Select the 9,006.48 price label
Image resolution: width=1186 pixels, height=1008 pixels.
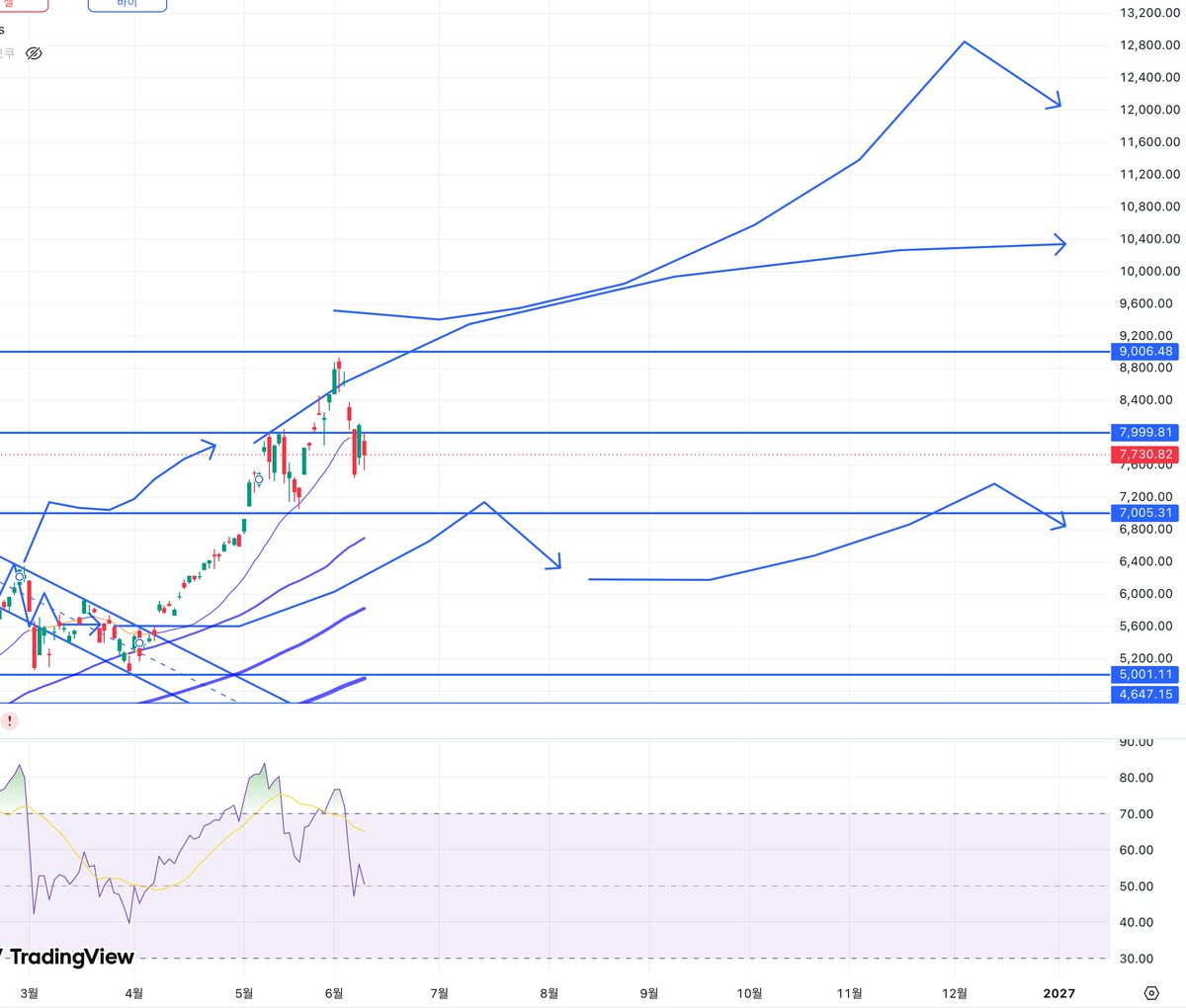point(1146,352)
